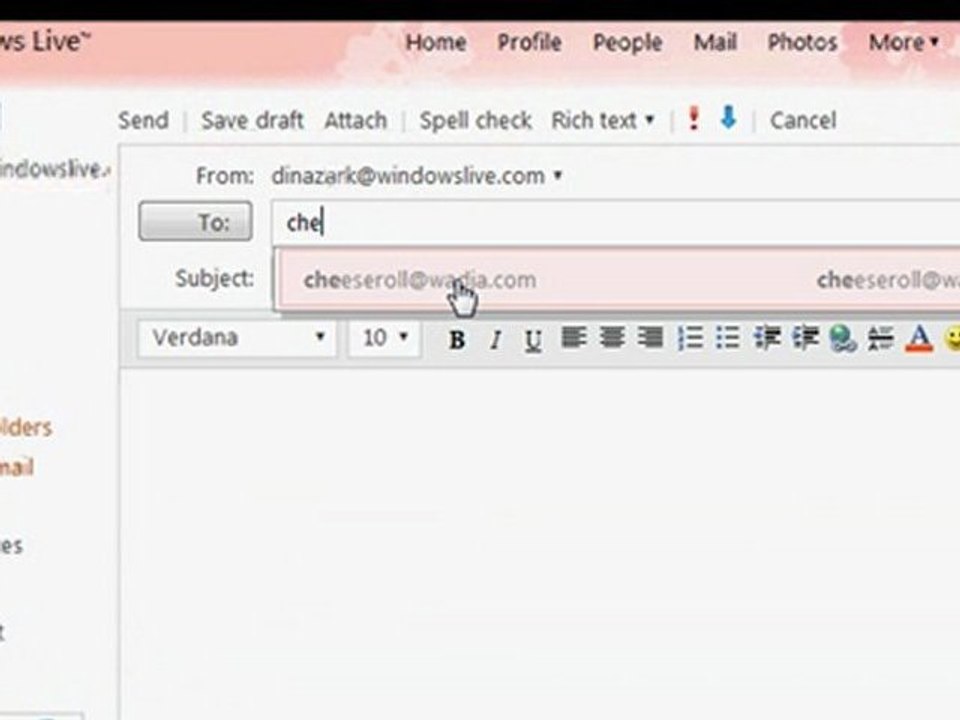Viewport: 960px width, 720px height.
Task: Open the emoticon picker
Action: 953,339
